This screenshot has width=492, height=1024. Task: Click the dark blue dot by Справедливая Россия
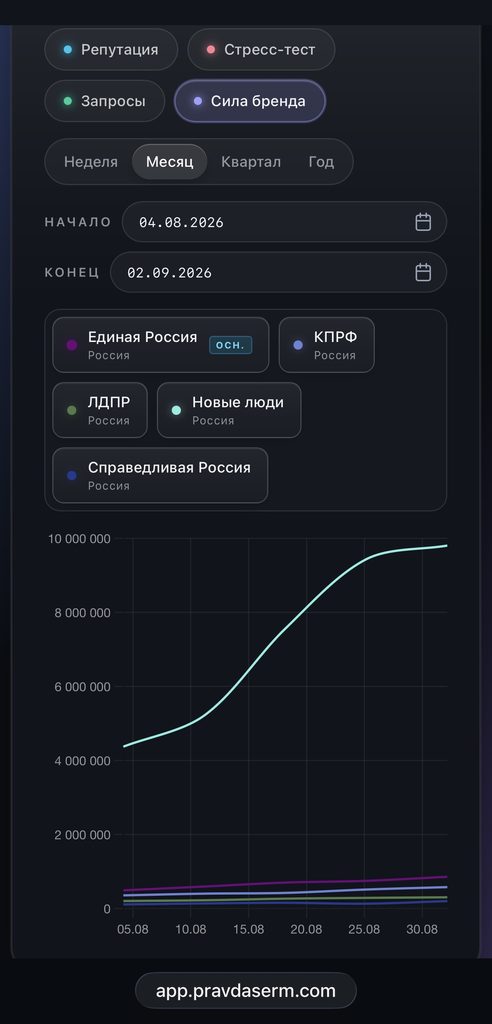coord(72,475)
